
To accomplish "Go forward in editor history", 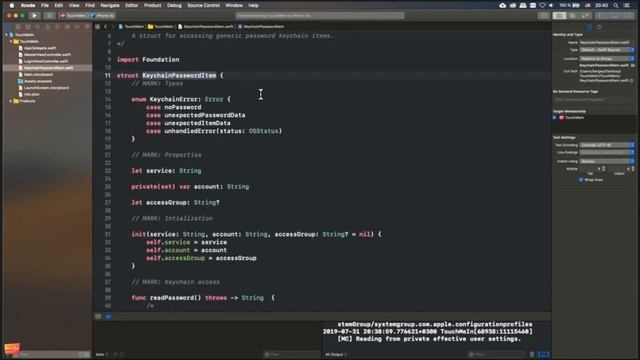I will [x=113, y=27].
